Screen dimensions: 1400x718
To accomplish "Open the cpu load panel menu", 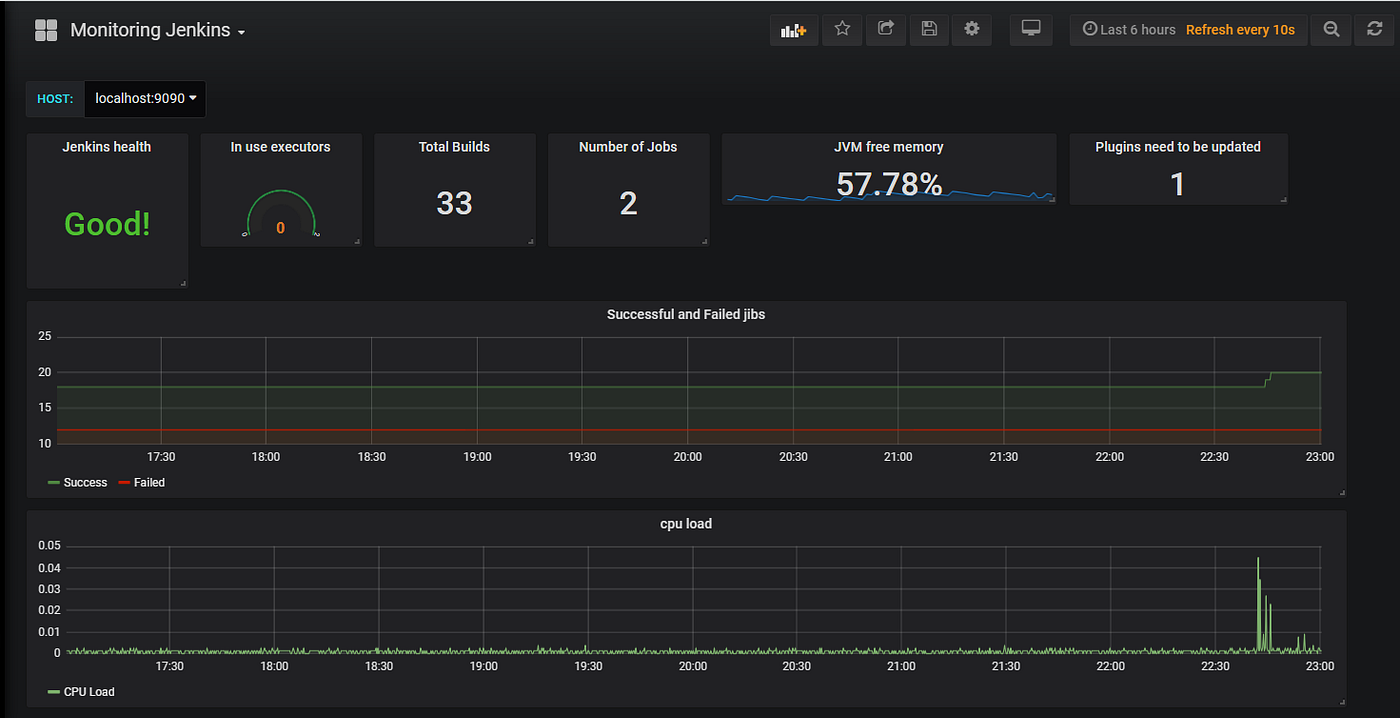I will [686, 523].
